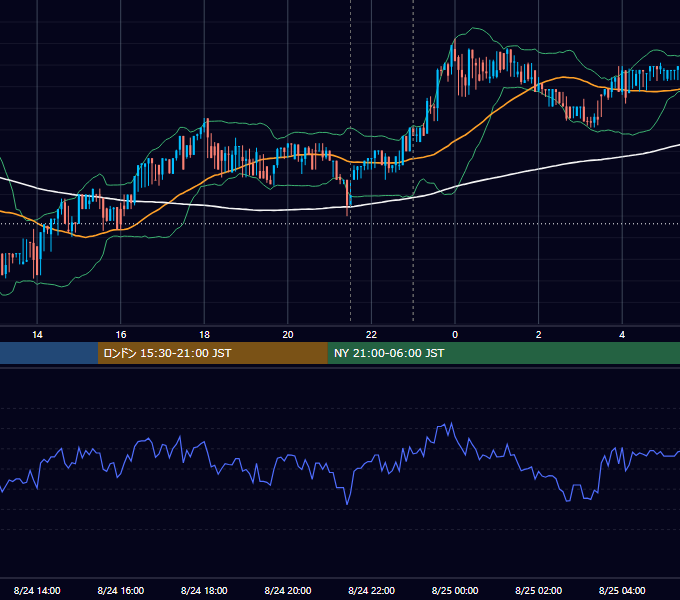This screenshot has width=680, height=600.
Task: Select the 18 hour axis label
Action: point(204,335)
